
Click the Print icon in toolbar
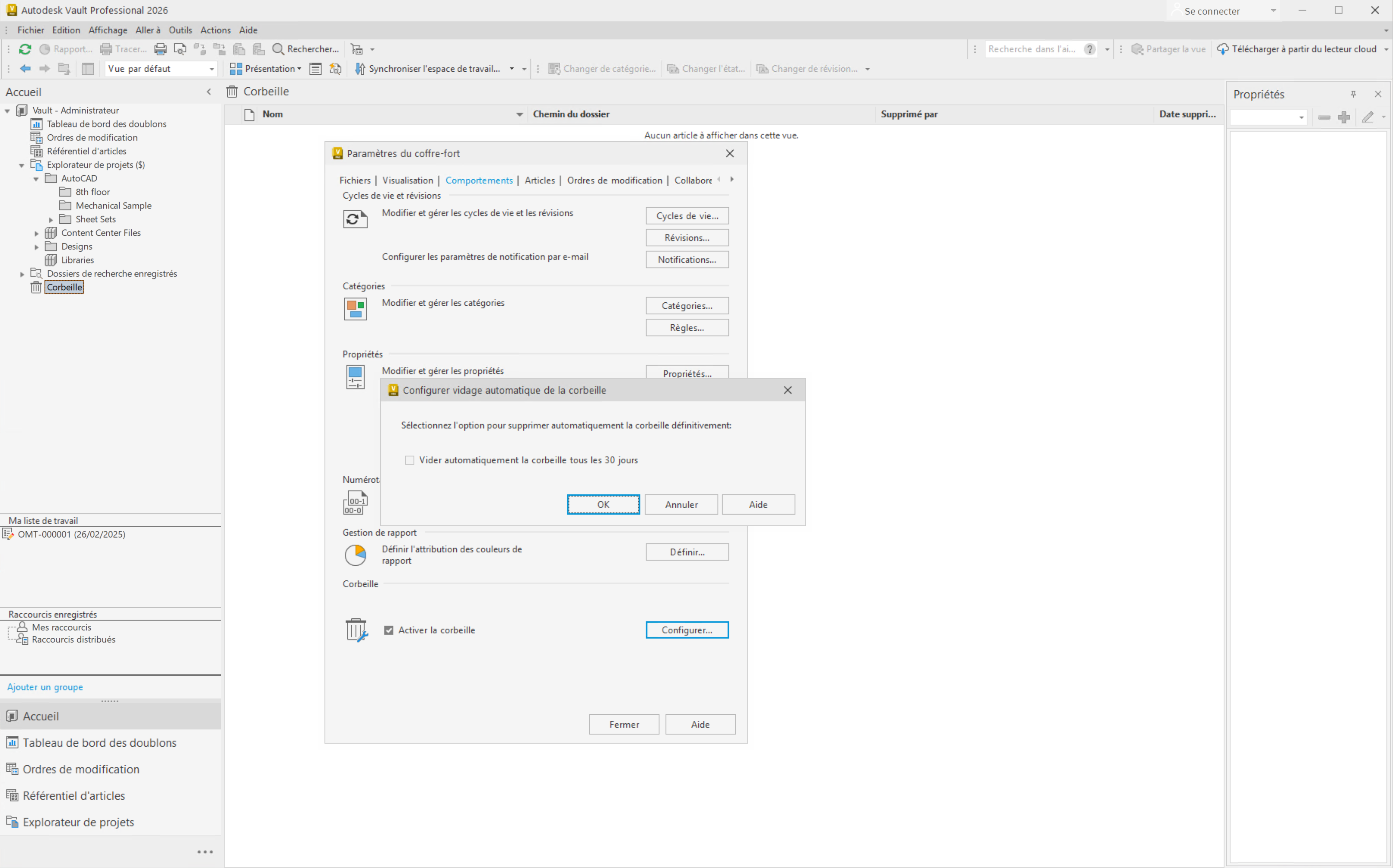tap(160, 49)
